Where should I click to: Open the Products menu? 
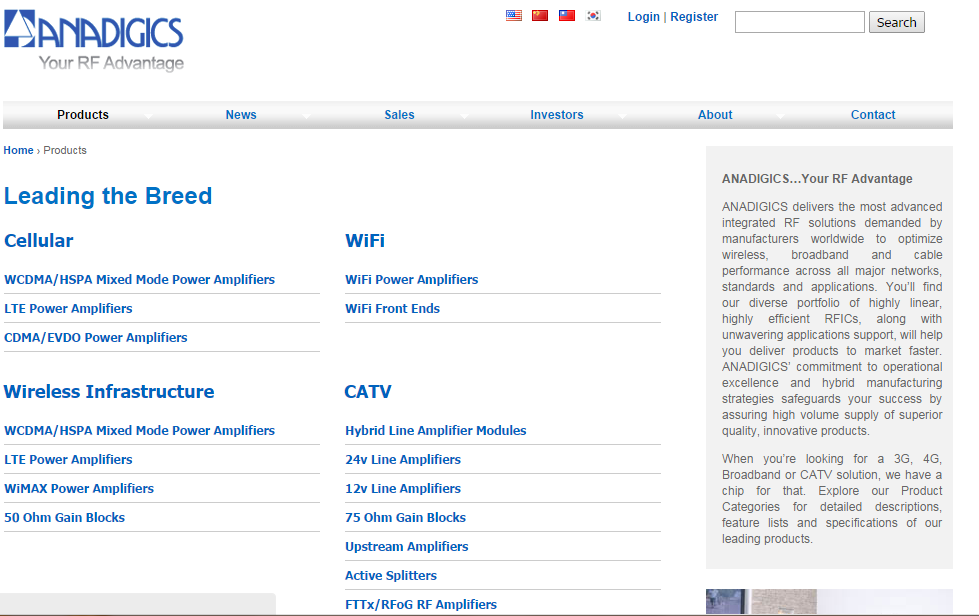(83, 115)
